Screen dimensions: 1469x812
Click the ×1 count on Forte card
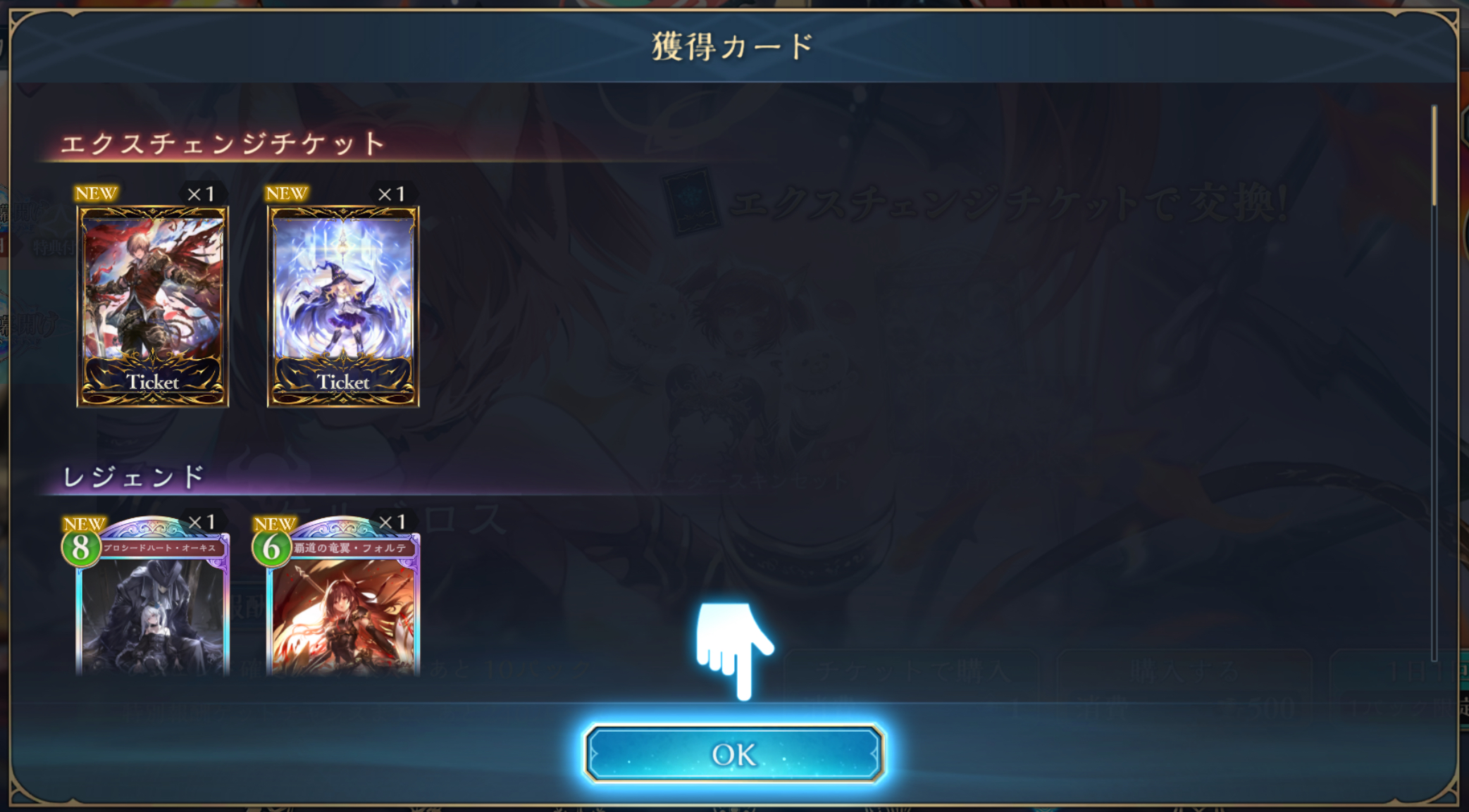click(392, 522)
